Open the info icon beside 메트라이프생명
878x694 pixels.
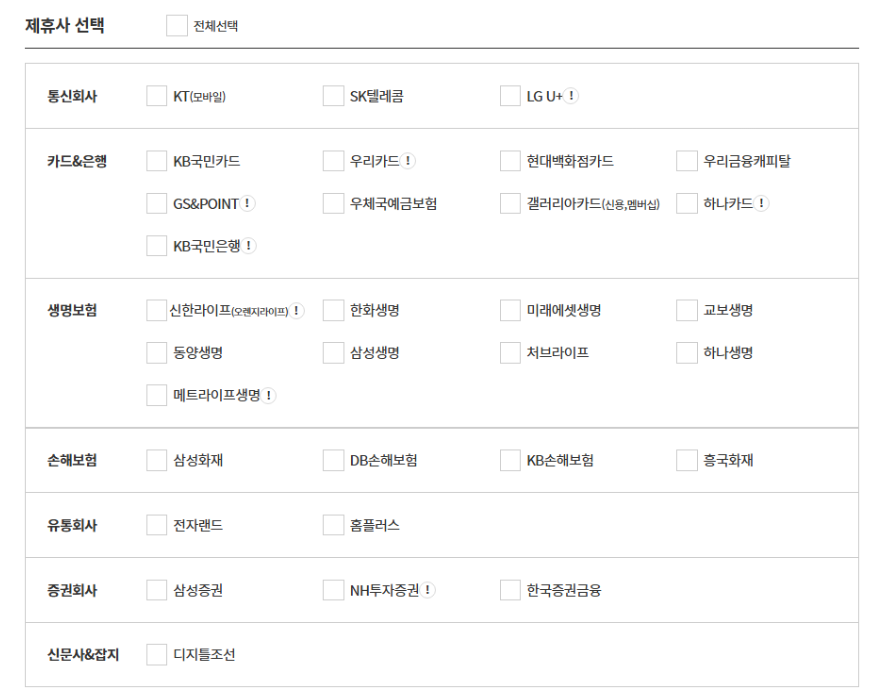coord(269,395)
